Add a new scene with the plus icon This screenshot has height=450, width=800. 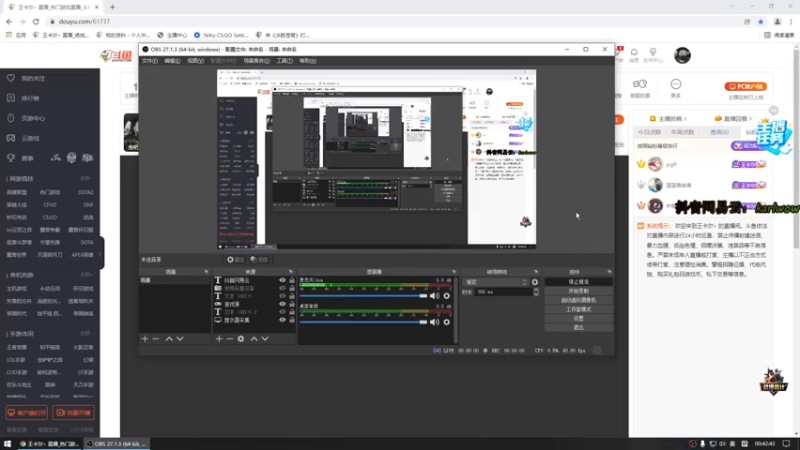(145, 339)
